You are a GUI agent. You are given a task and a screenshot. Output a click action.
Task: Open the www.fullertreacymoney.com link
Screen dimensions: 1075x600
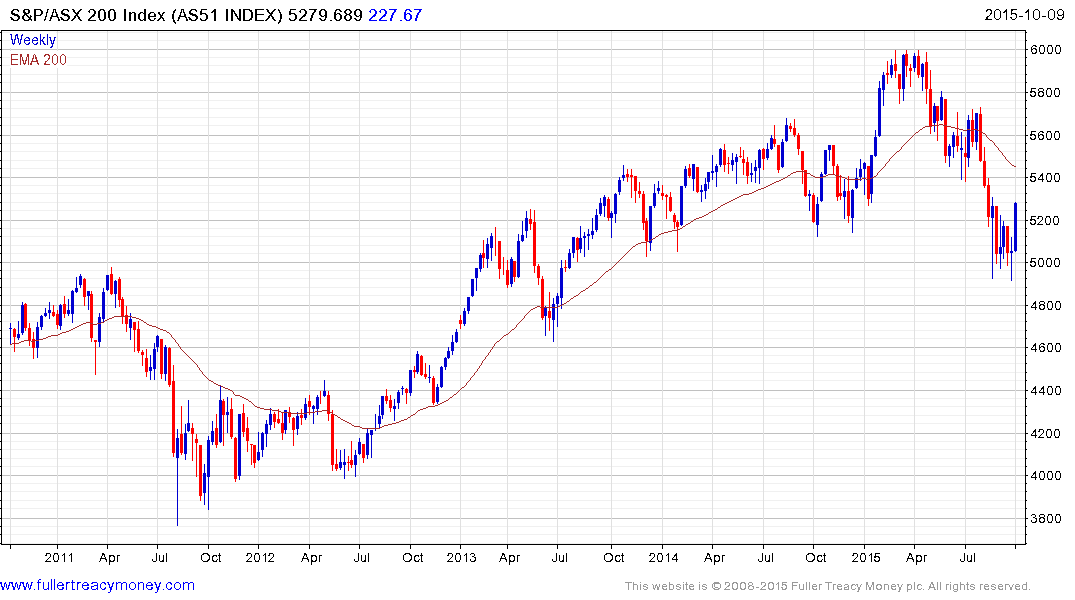point(97,585)
